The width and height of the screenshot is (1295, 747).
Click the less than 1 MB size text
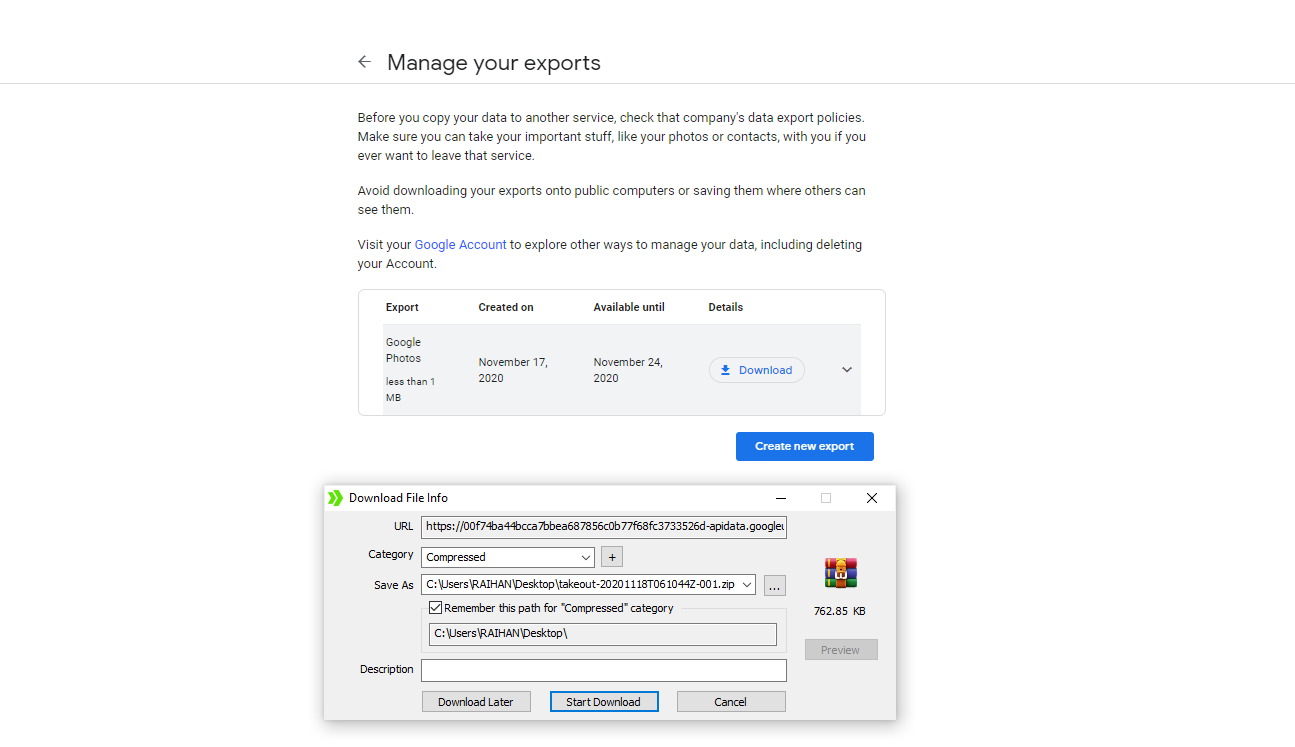[411, 389]
